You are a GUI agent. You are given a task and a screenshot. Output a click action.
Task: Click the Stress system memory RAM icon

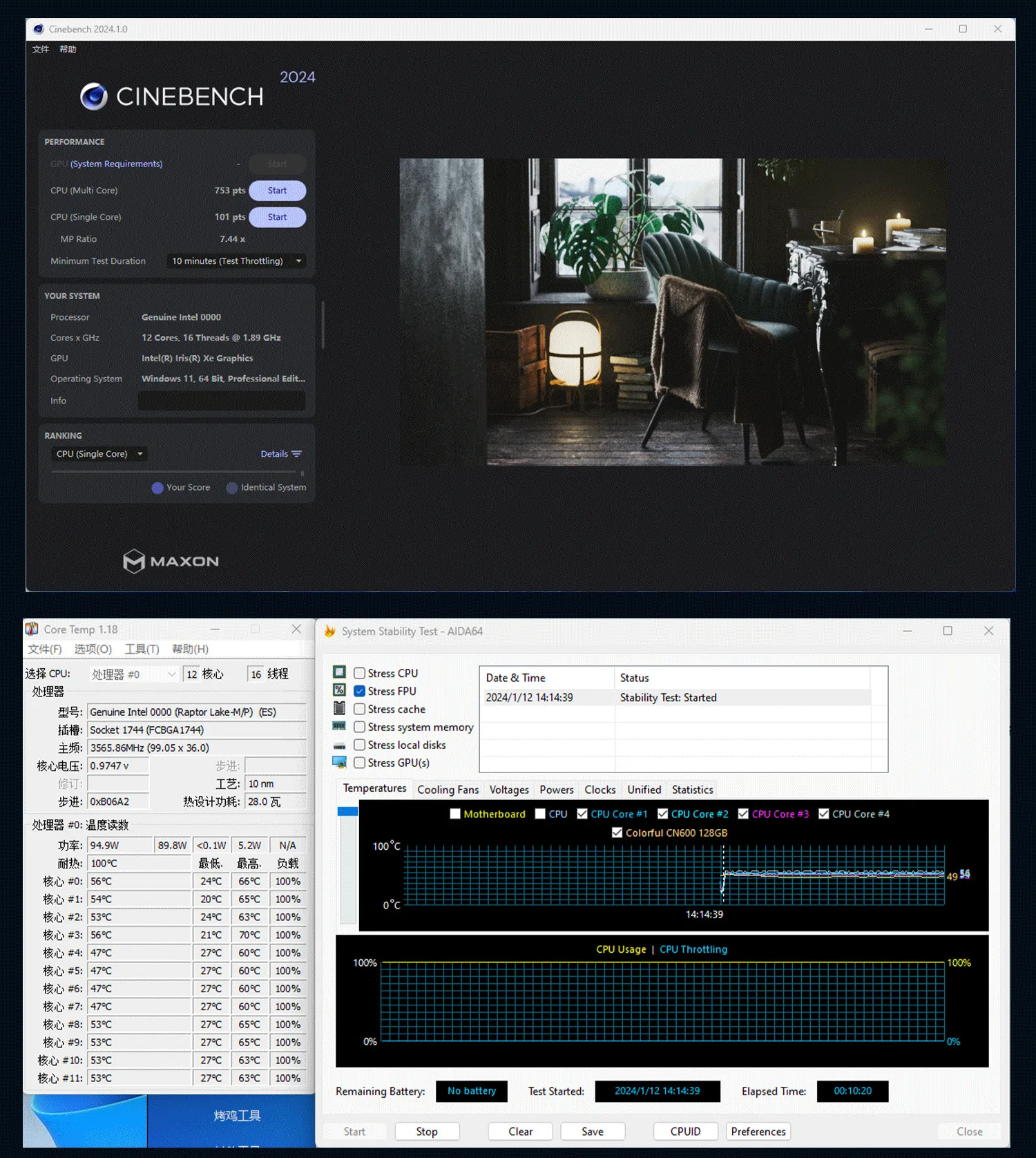coord(339,726)
